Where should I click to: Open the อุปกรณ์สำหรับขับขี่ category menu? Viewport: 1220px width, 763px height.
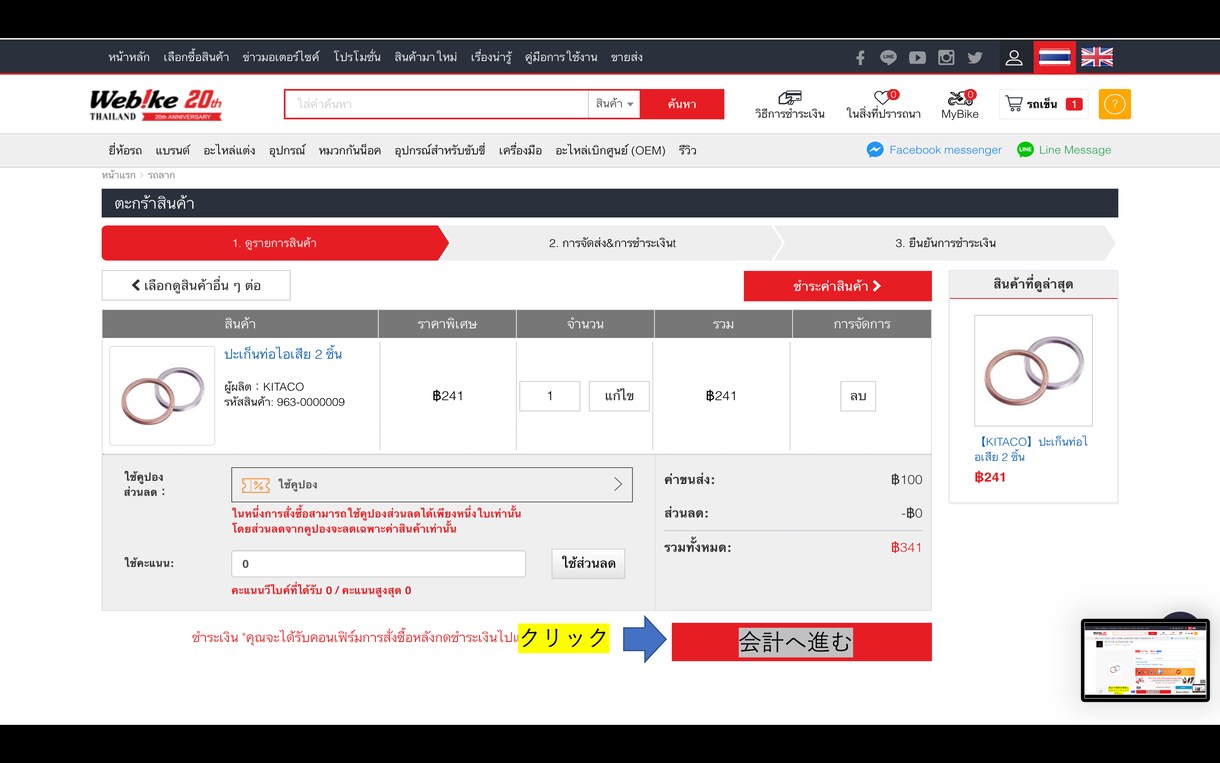click(440, 150)
